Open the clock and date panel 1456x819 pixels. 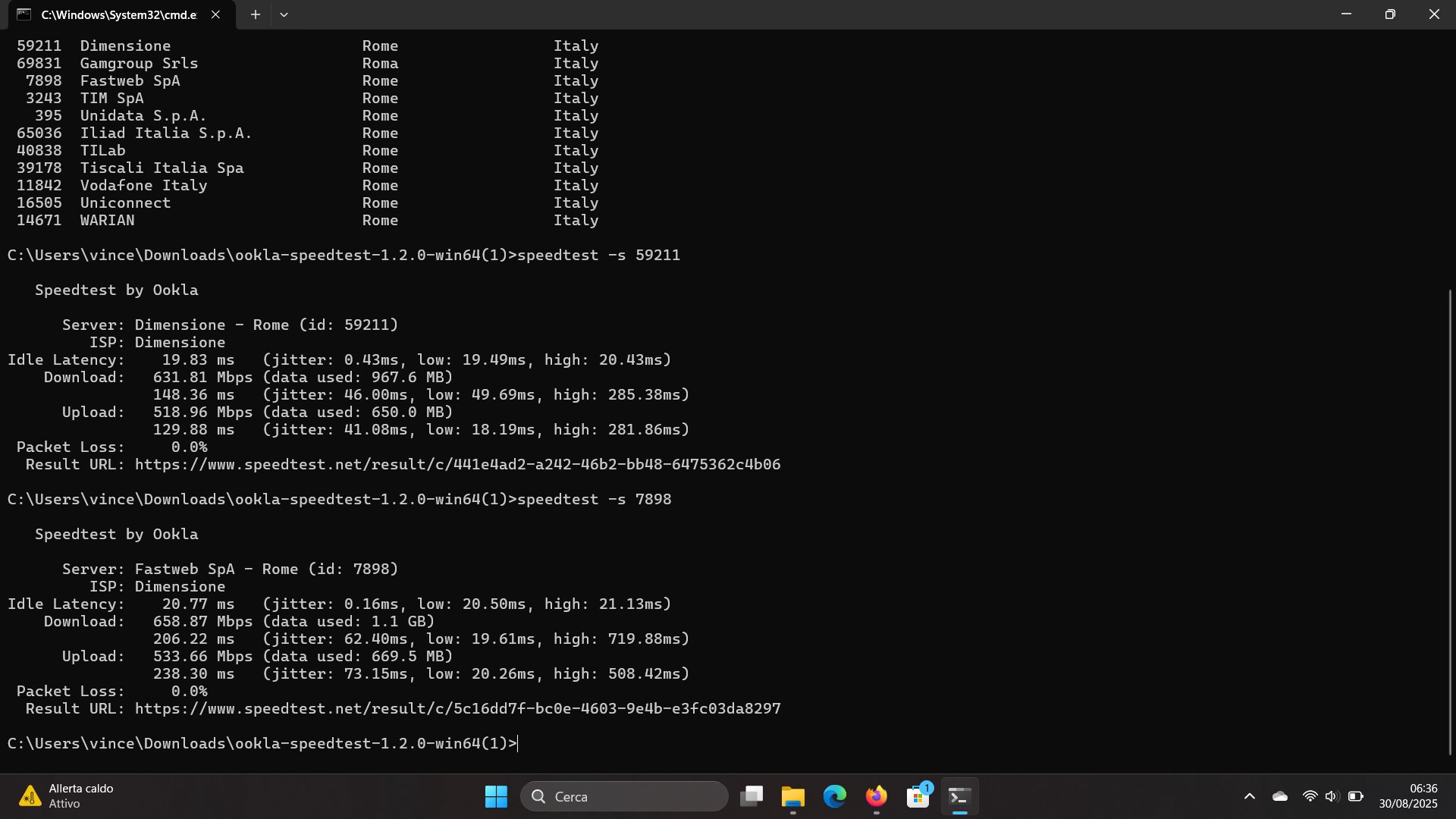(1407, 796)
